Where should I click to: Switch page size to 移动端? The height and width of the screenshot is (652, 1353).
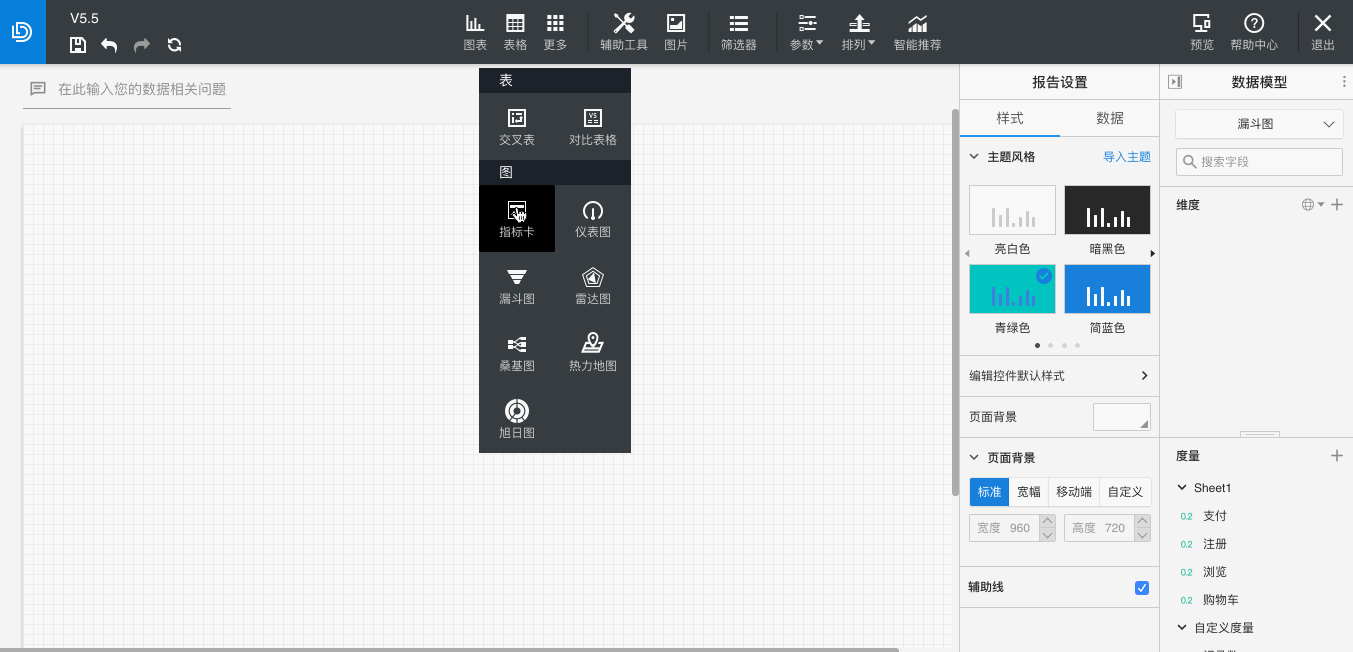coord(1074,492)
